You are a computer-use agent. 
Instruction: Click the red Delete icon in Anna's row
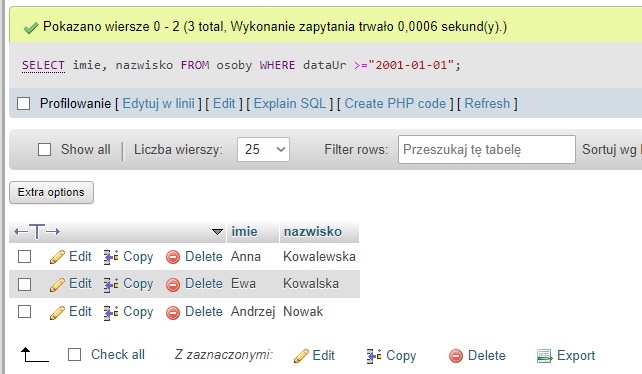[x=173, y=257]
